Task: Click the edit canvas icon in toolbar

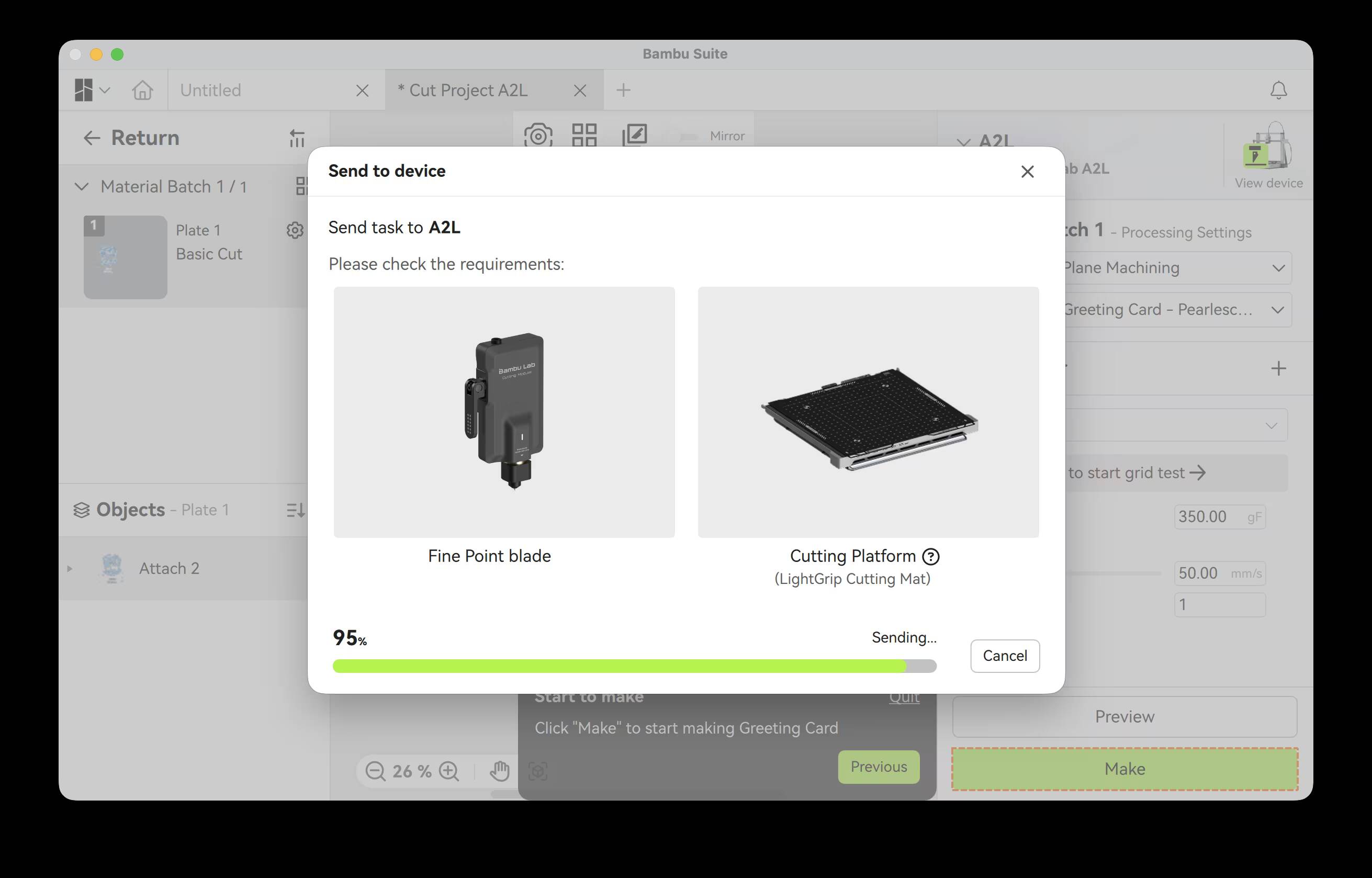Action: click(x=634, y=134)
